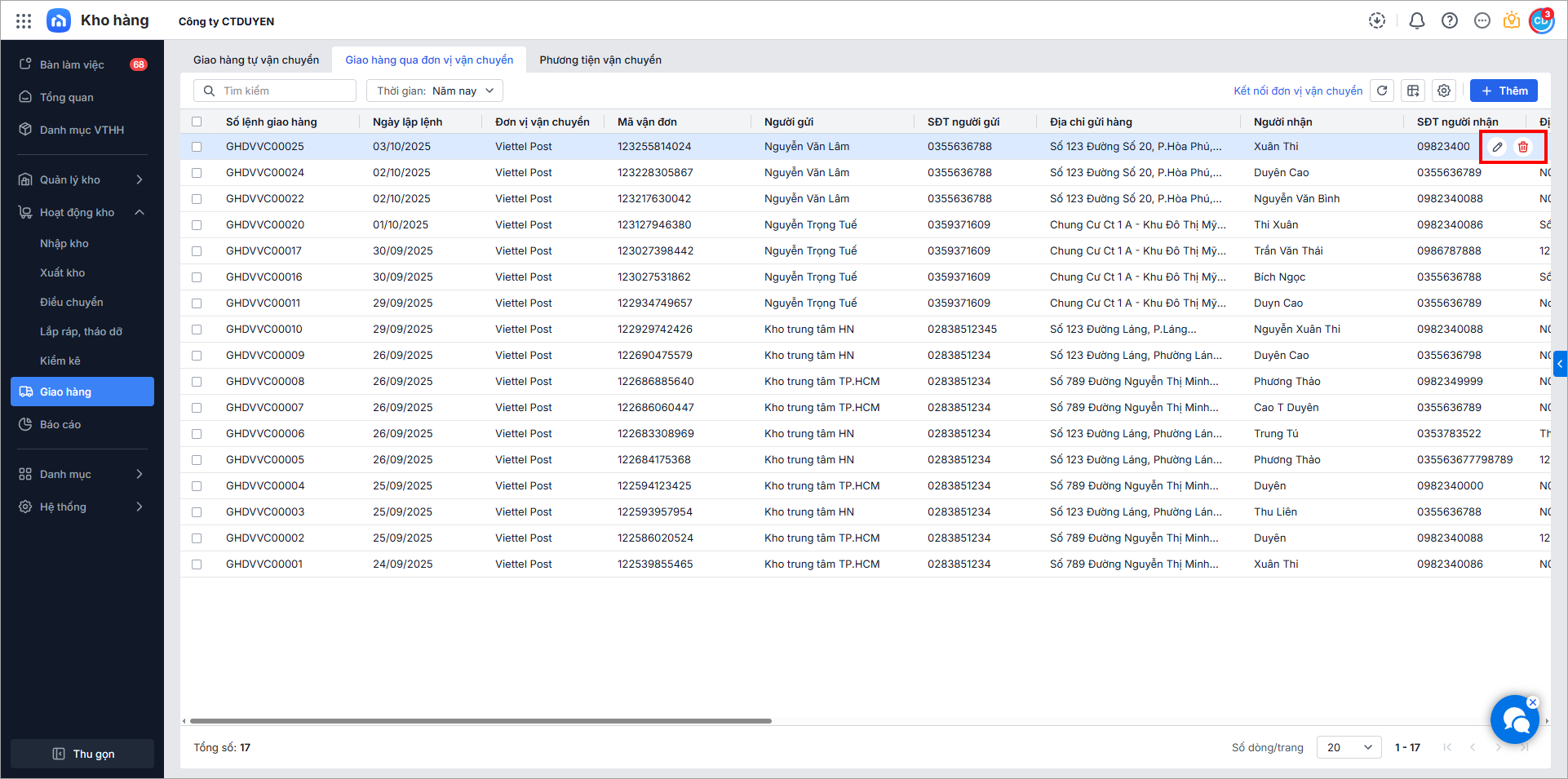Tick the select-all checkbox in table header
The width and height of the screenshot is (1568, 779).
(197, 122)
